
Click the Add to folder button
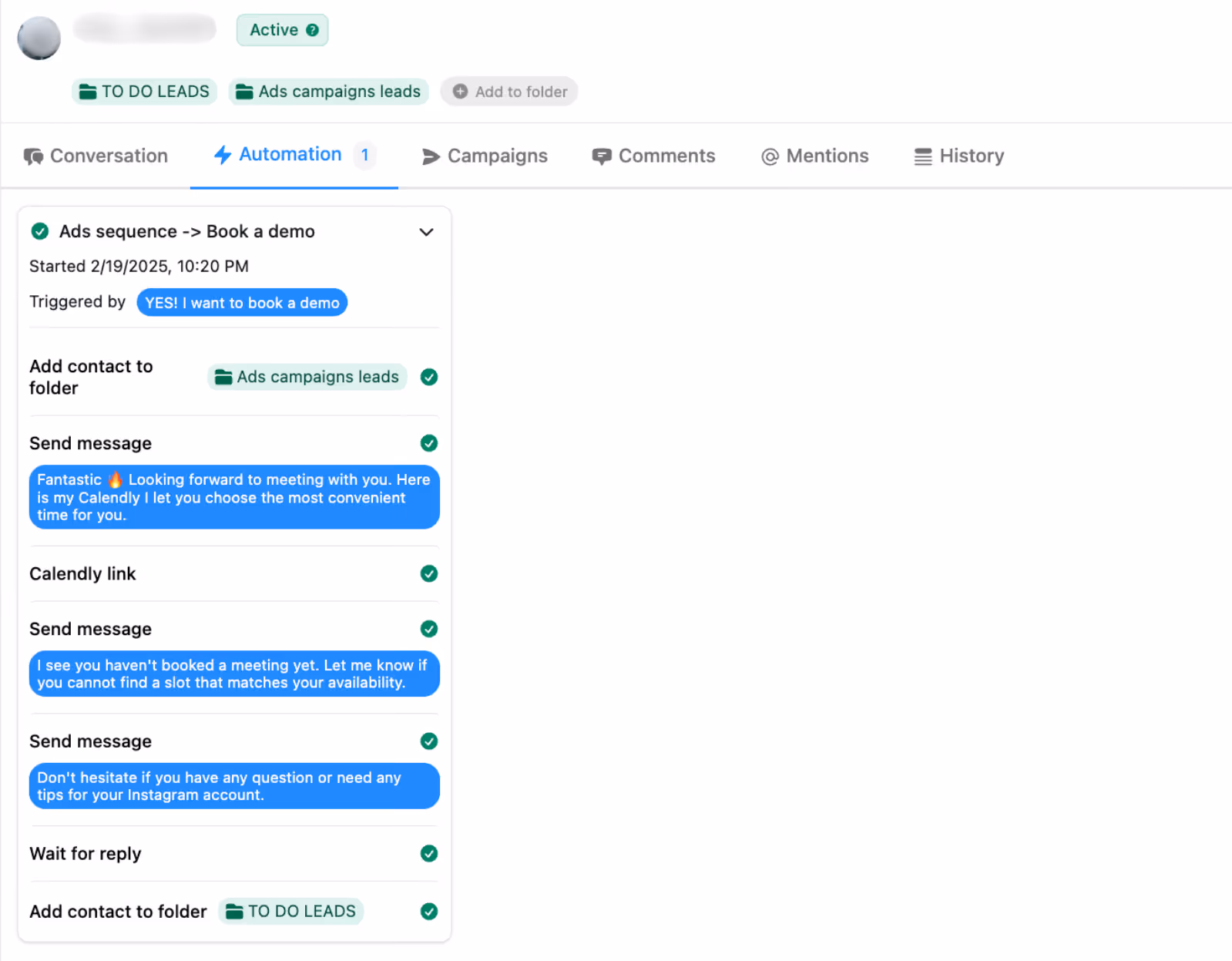(x=509, y=92)
